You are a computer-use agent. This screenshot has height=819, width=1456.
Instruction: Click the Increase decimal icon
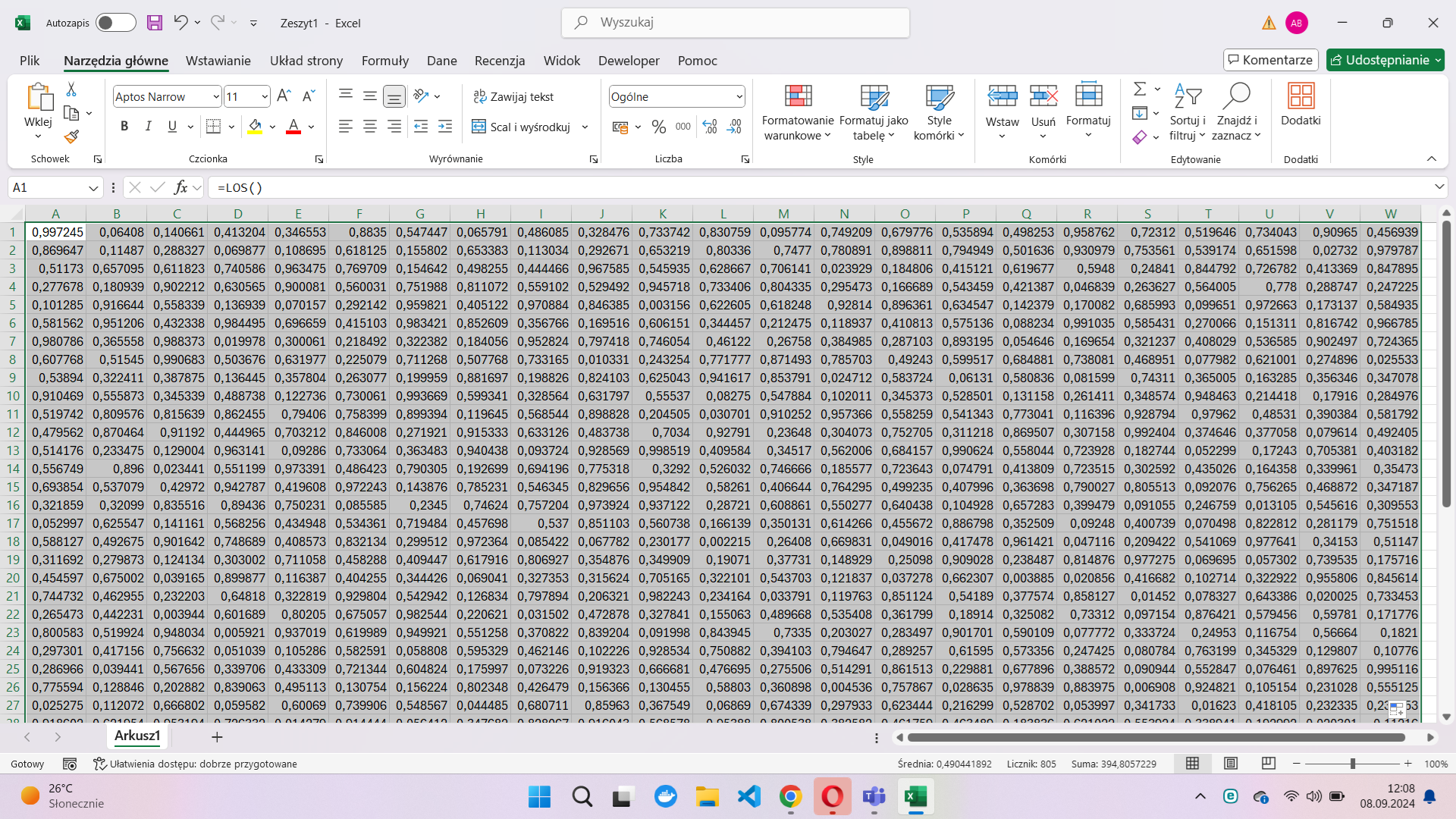pos(710,127)
